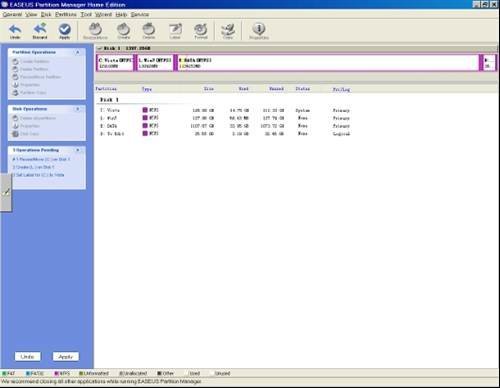Click the NTFS type icon of Vista row
500x388 pixels.
145,110
